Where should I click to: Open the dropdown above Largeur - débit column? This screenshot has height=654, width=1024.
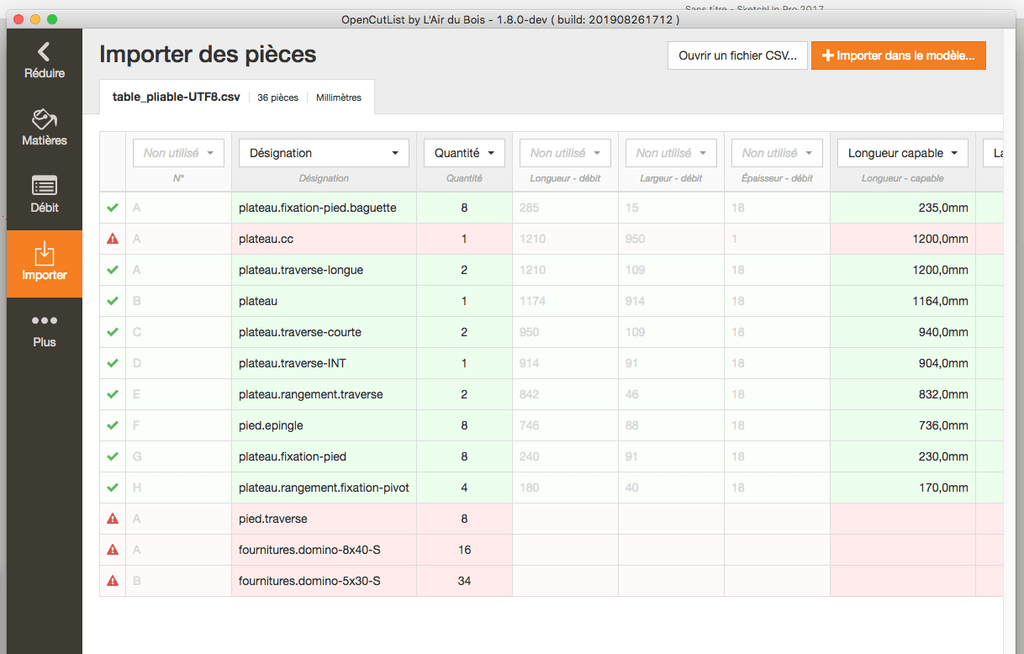(671, 153)
